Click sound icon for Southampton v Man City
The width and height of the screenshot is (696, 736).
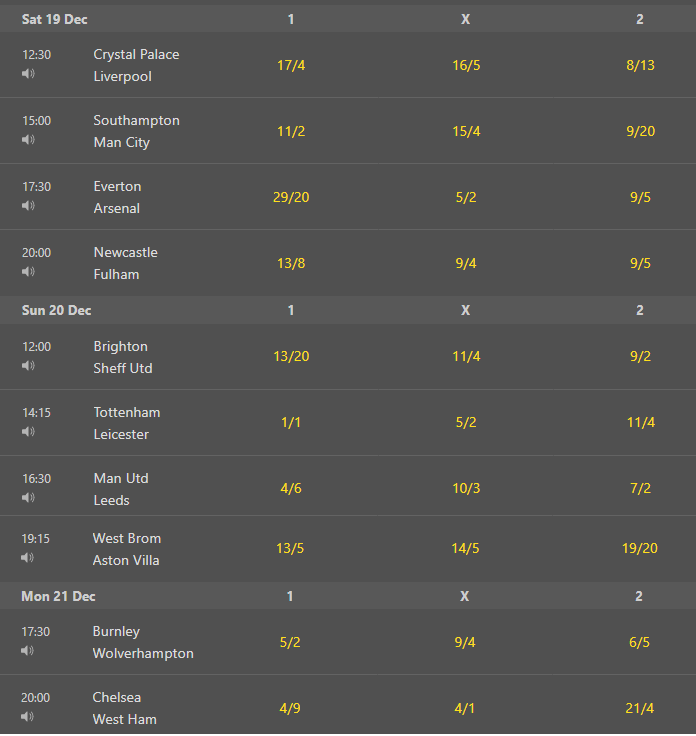pos(28,139)
